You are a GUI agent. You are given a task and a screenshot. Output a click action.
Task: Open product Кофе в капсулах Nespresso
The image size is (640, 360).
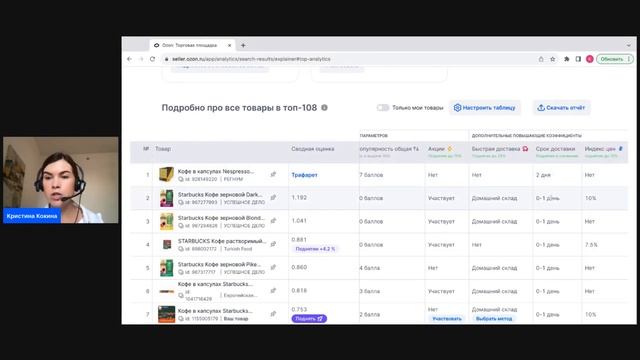[216, 171]
